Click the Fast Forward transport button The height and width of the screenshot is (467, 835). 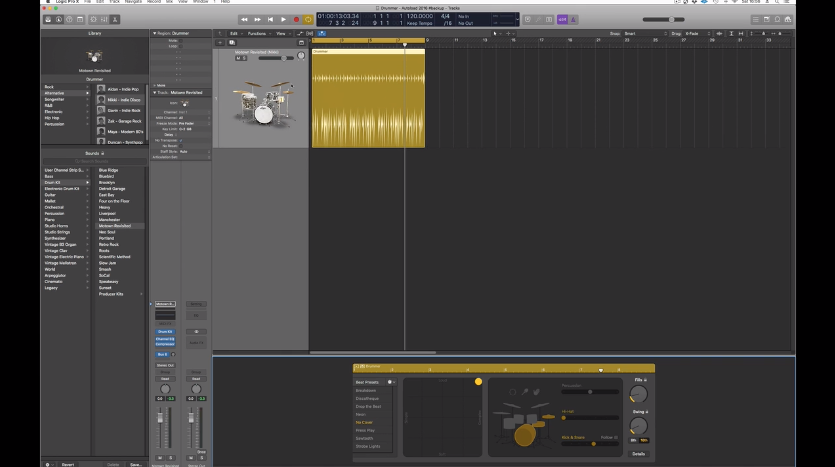[x=257, y=20]
